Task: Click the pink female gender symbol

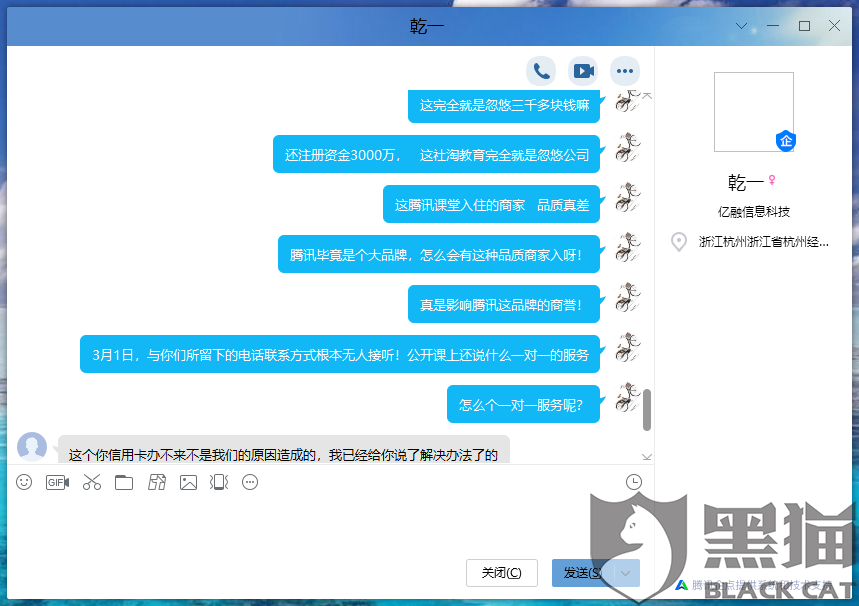Action: tap(772, 180)
